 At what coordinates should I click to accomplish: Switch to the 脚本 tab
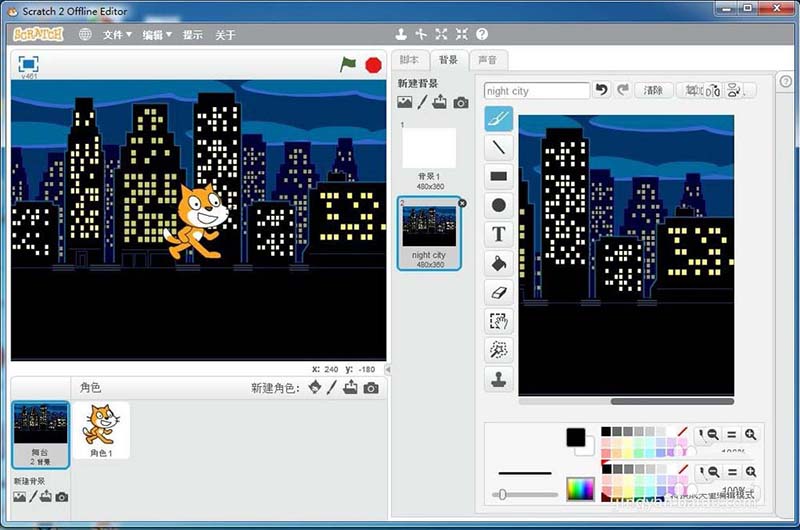tap(409, 60)
